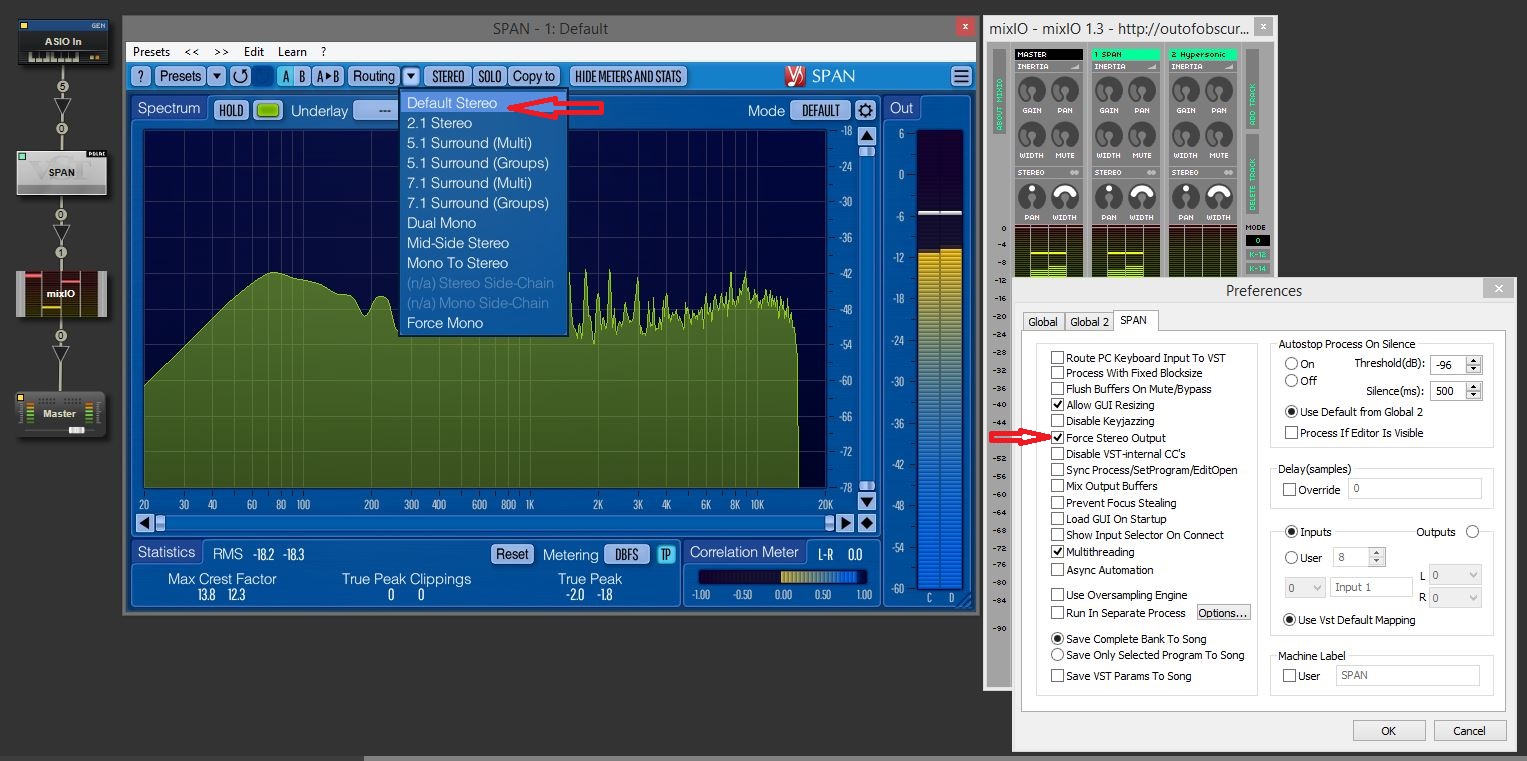The image size is (1527, 761).
Task: Switch to Global 2 preferences tab
Action: tap(1089, 322)
